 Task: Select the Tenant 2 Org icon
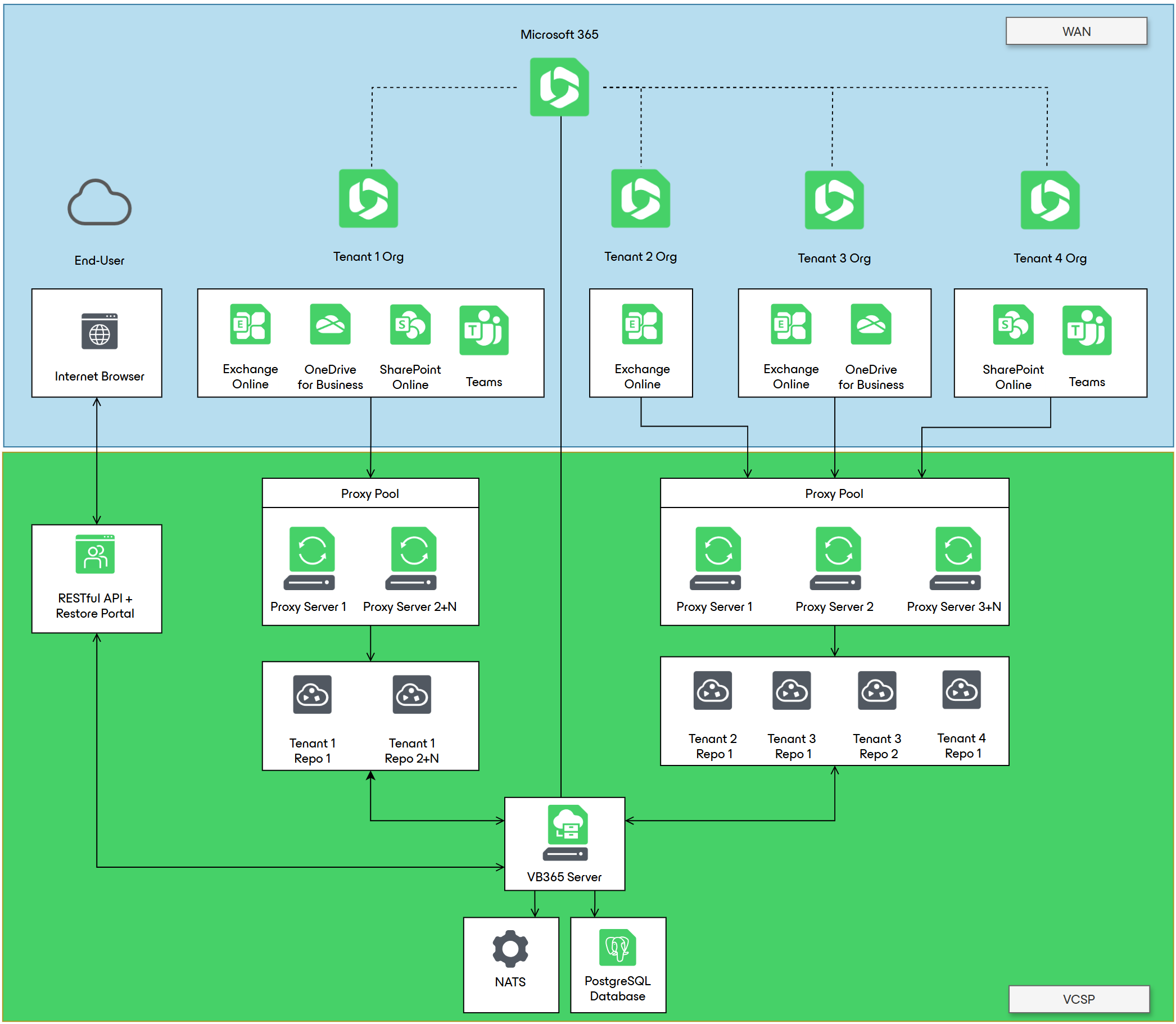pos(640,198)
